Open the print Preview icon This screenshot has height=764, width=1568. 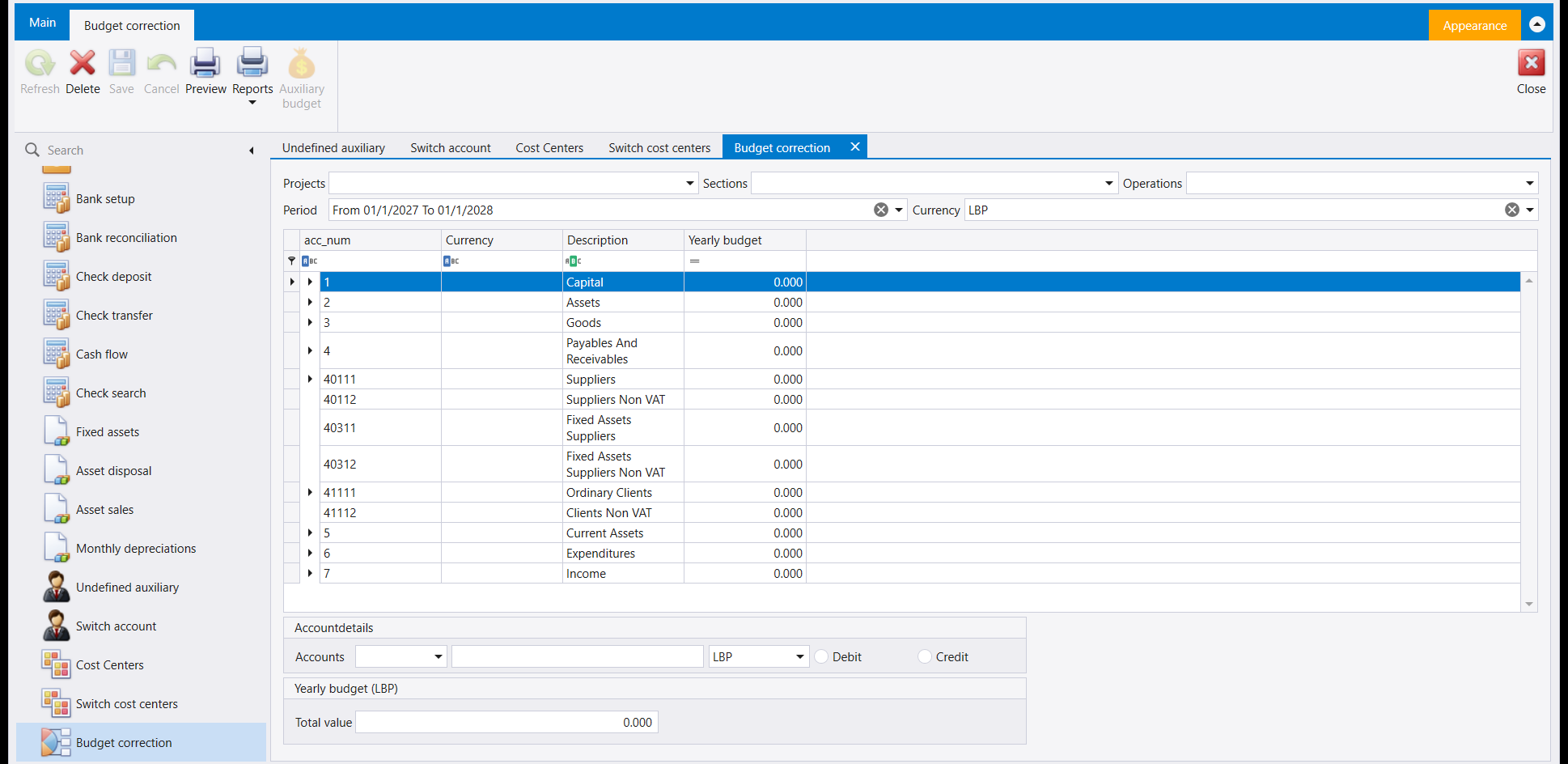[x=206, y=63]
